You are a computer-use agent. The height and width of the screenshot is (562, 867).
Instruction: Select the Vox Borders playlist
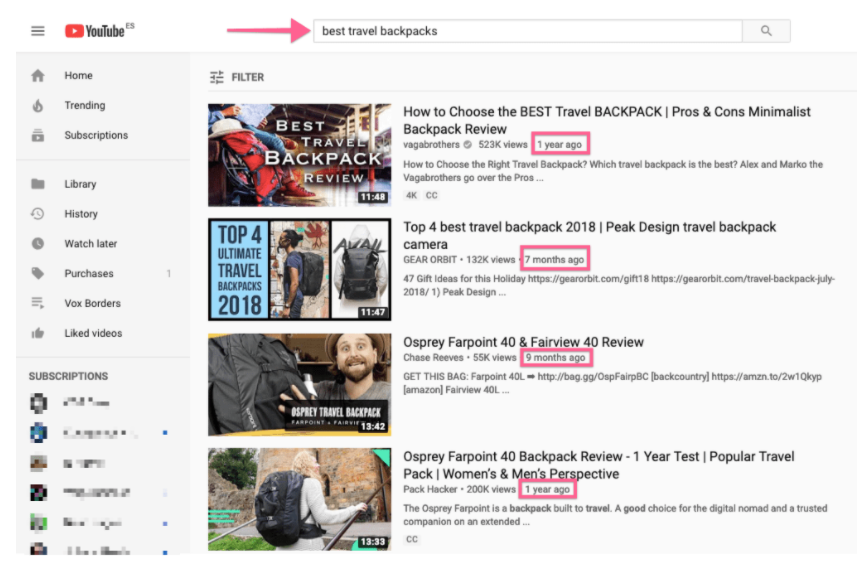92,304
